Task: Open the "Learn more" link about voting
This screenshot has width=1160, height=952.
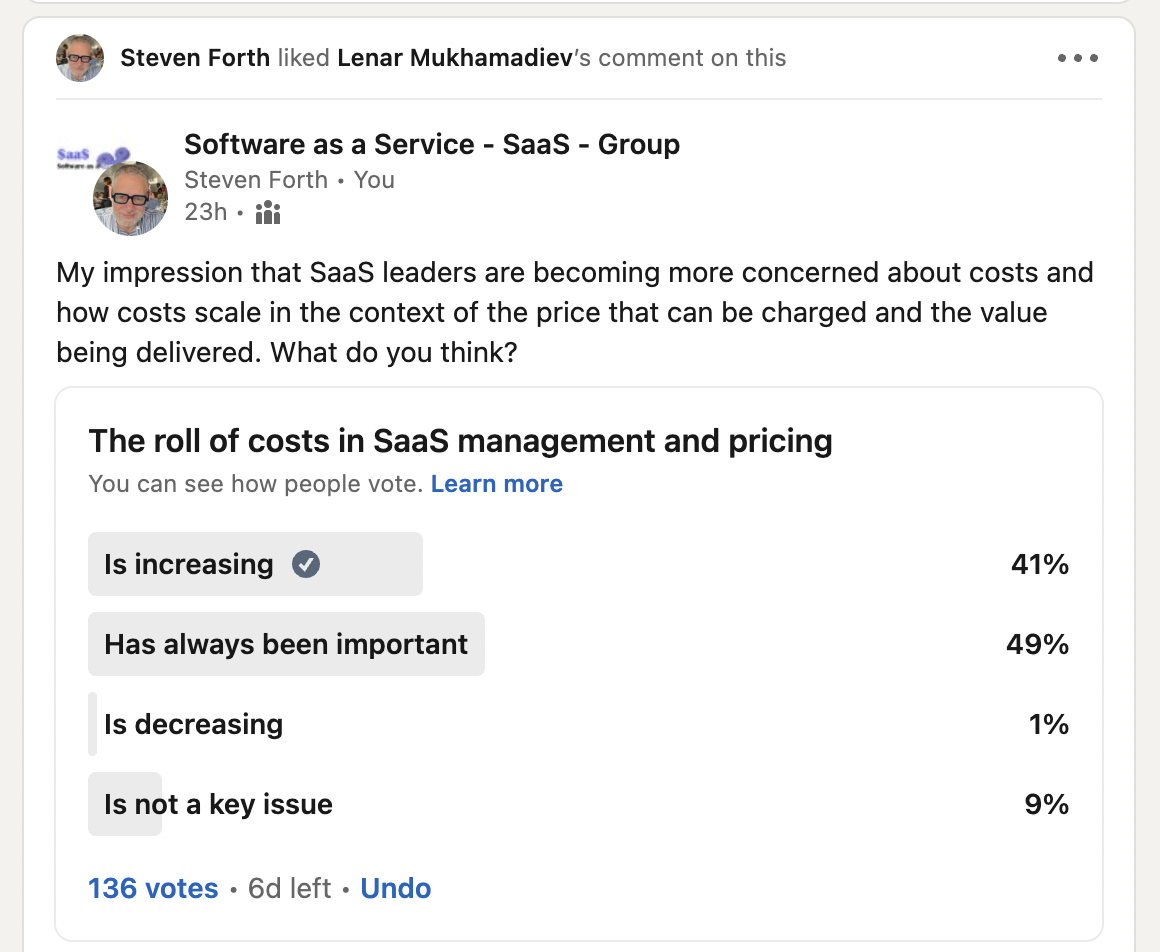Action: [x=496, y=484]
